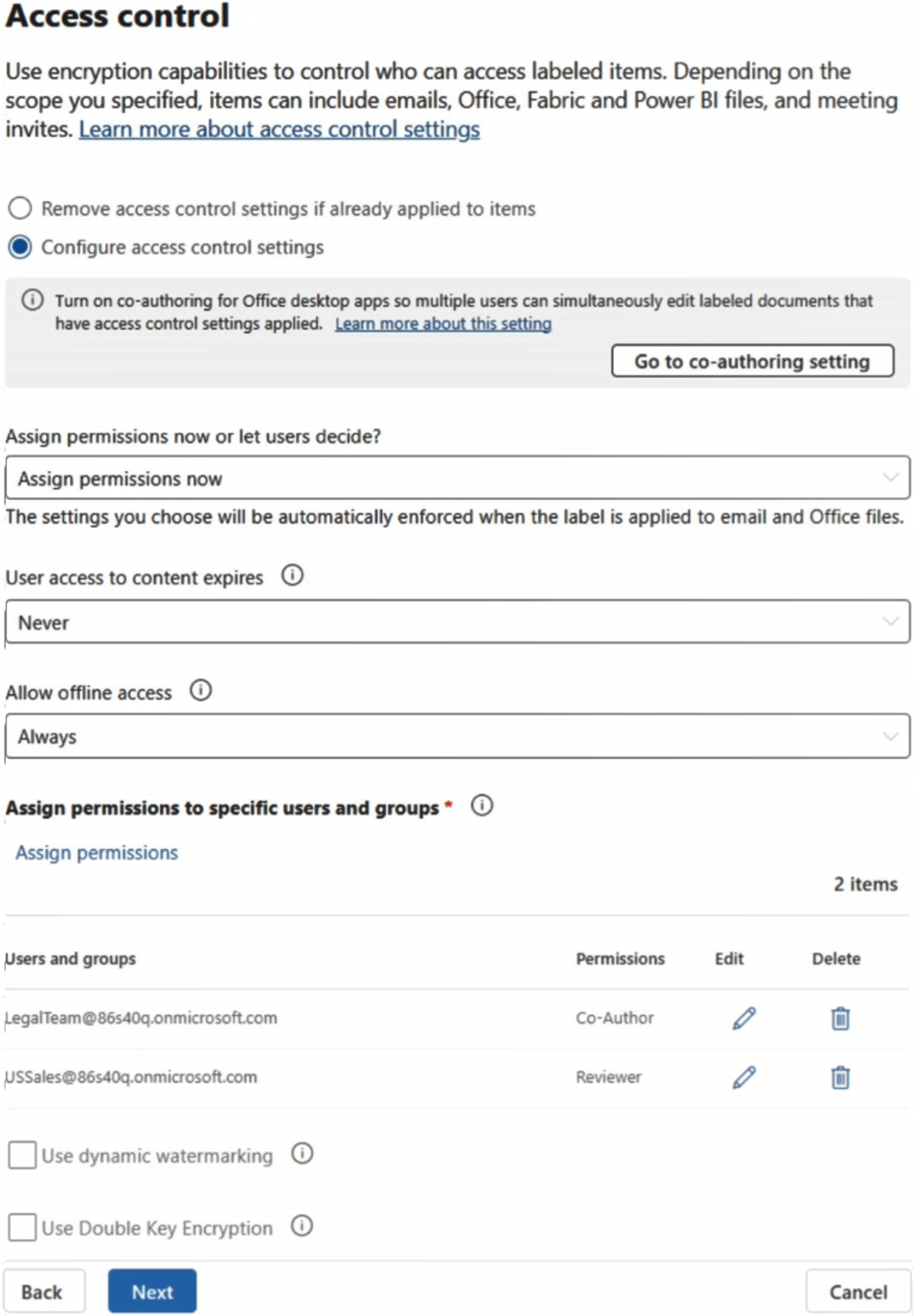Click the Next button
The image size is (915, 1316).
tap(152, 1291)
